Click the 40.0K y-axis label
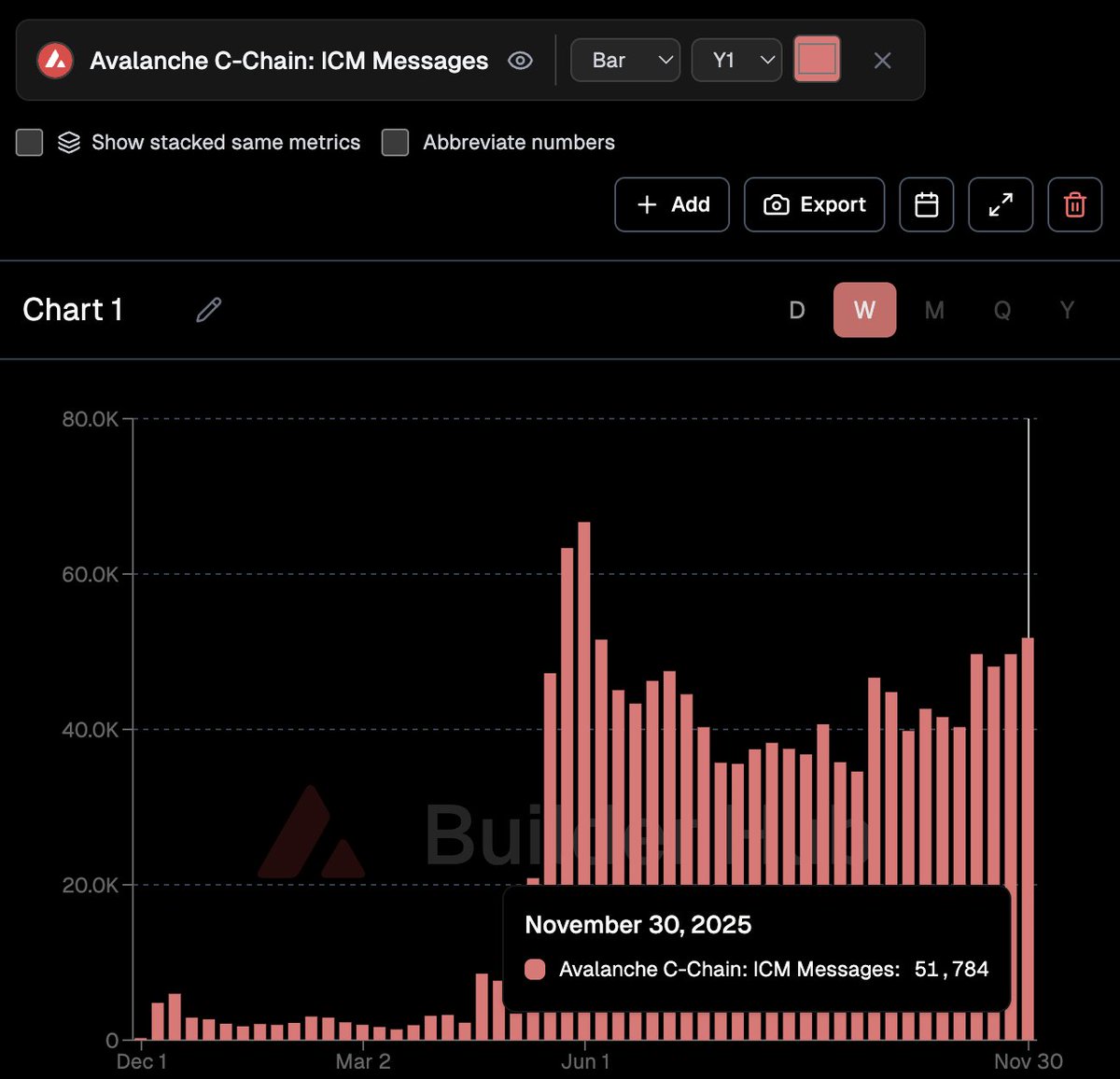The height and width of the screenshot is (1079, 1120). [x=90, y=729]
